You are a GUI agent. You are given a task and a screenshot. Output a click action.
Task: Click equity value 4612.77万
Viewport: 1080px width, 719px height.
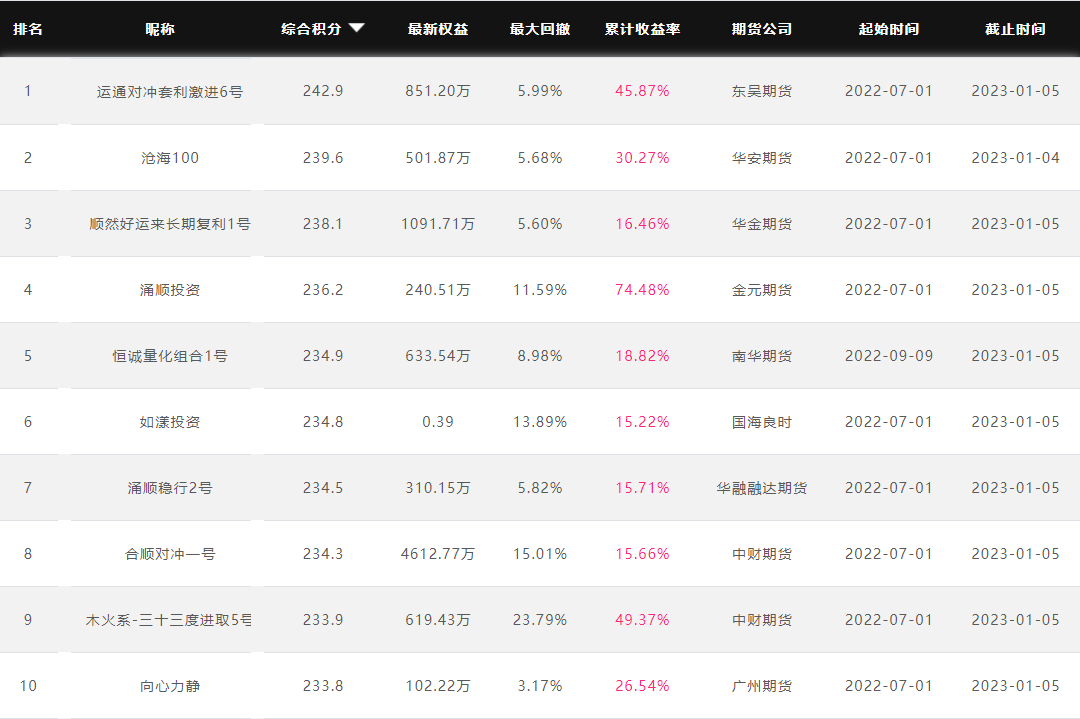(x=438, y=554)
